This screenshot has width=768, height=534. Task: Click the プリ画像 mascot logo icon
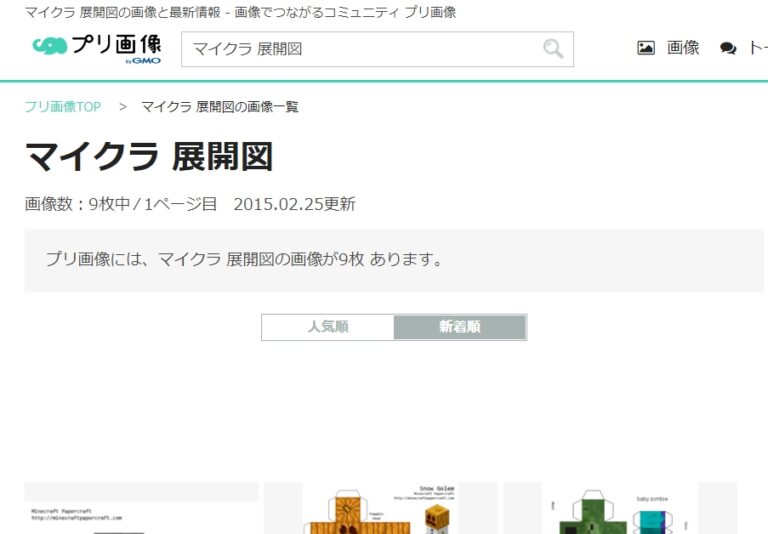coord(49,46)
